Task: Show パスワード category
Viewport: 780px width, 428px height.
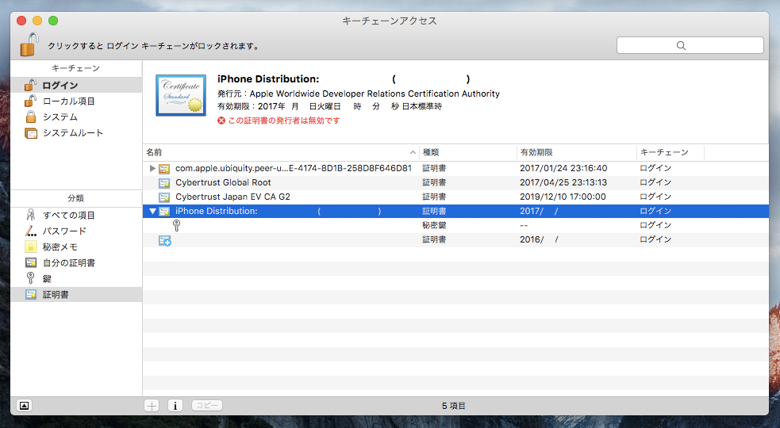Action: coord(76,231)
